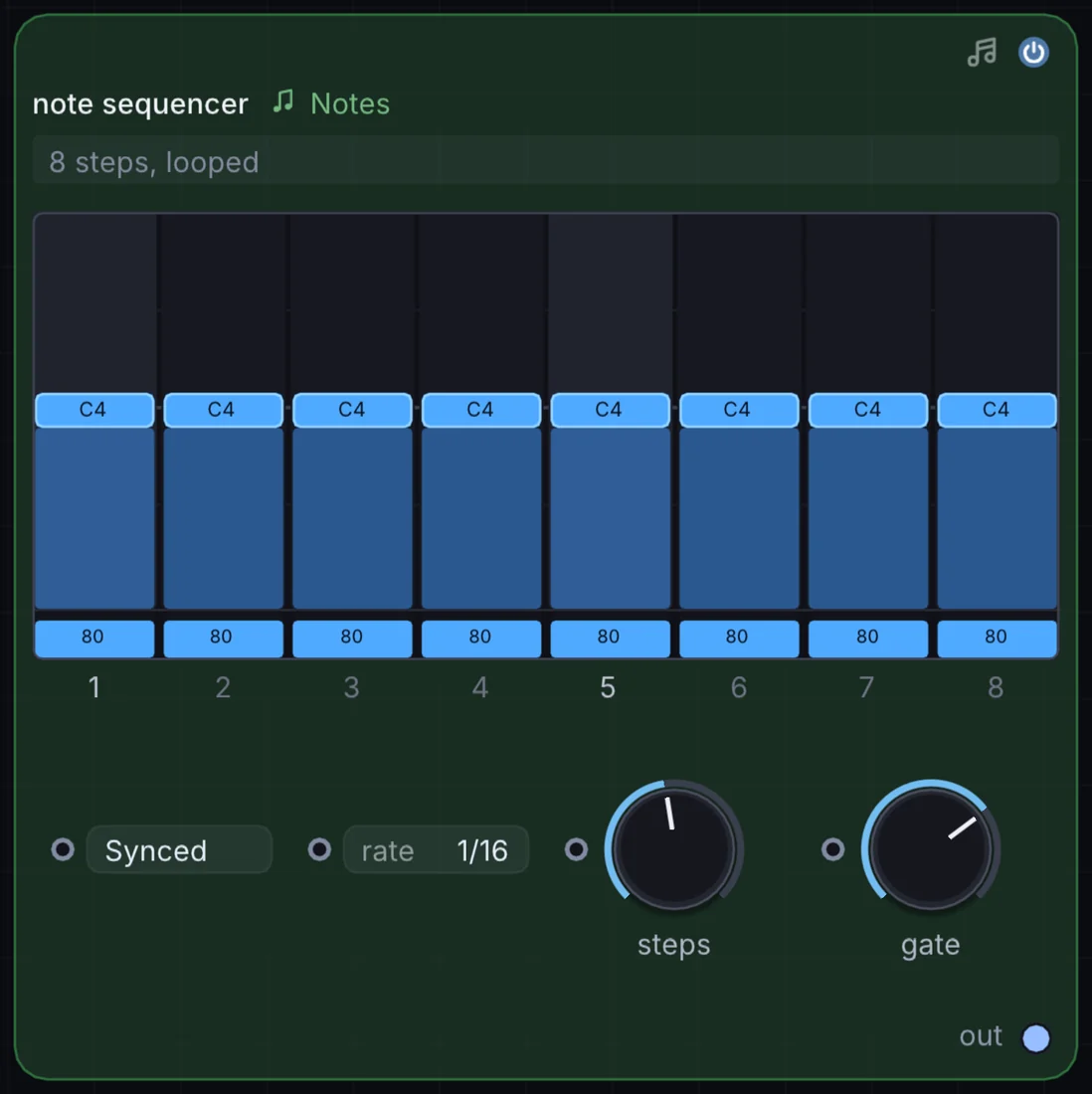Screen dimensions: 1092x1094
Task: Click the green Notes music icon
Action: (283, 101)
